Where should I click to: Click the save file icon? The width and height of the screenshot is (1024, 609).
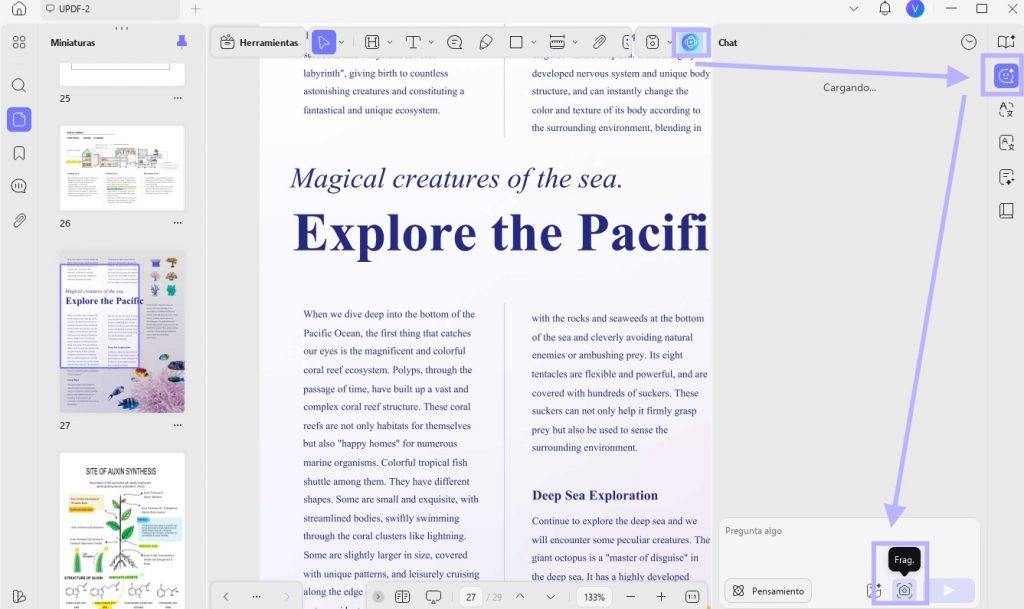click(x=652, y=42)
